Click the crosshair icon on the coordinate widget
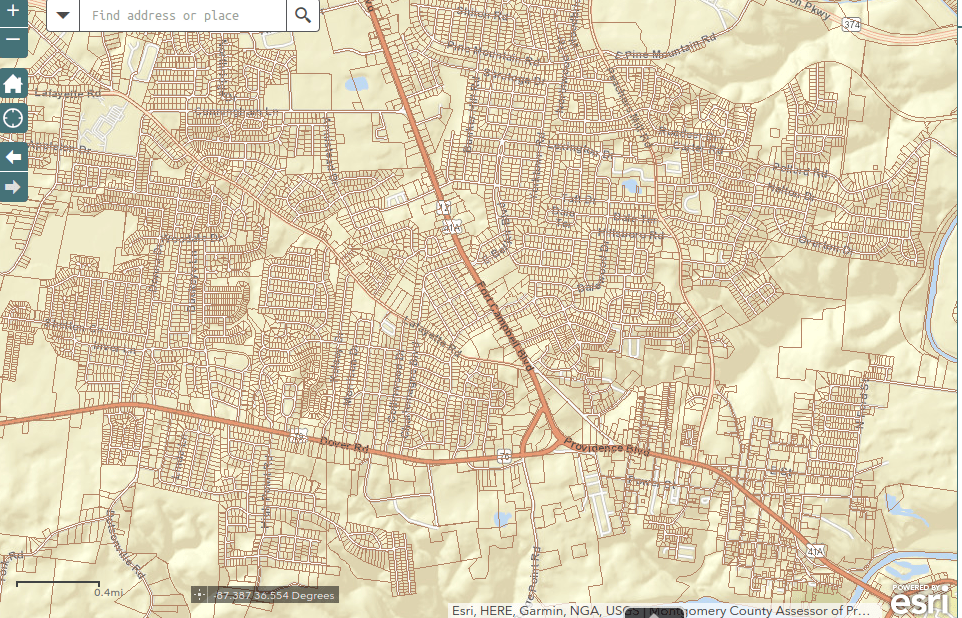The image size is (962, 618). pos(198,594)
